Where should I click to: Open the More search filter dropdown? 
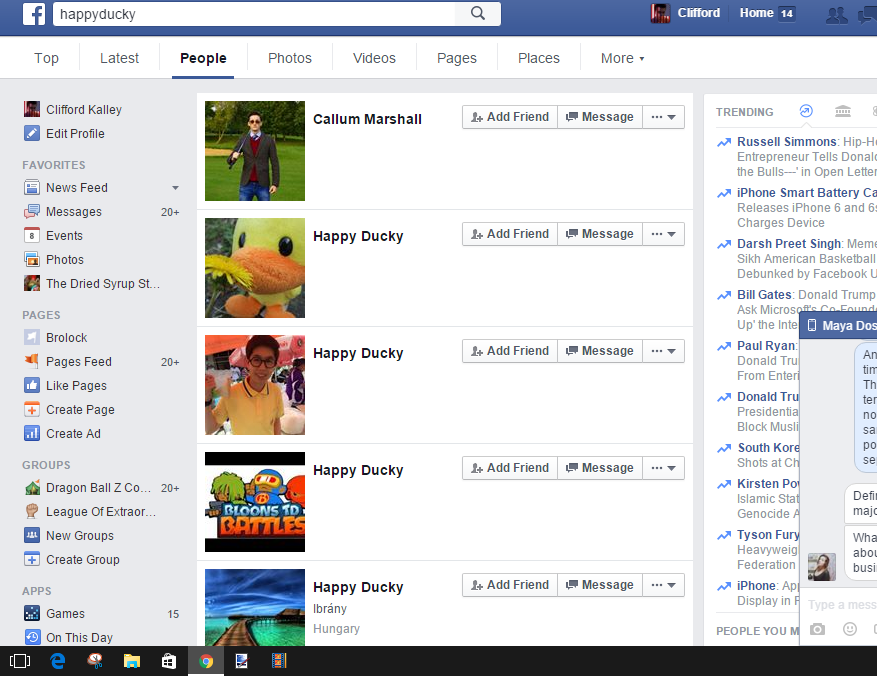pos(622,58)
